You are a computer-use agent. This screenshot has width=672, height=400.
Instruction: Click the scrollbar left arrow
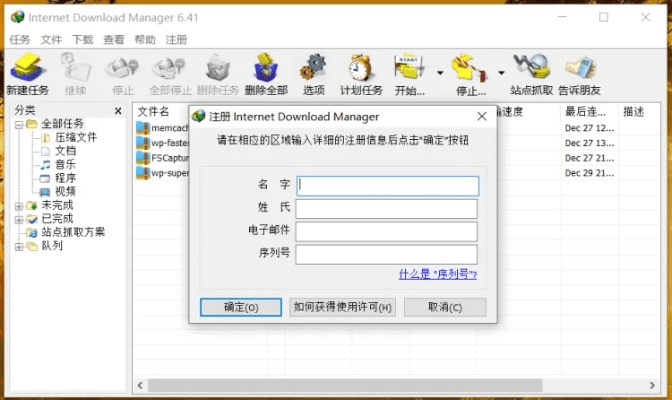point(140,385)
